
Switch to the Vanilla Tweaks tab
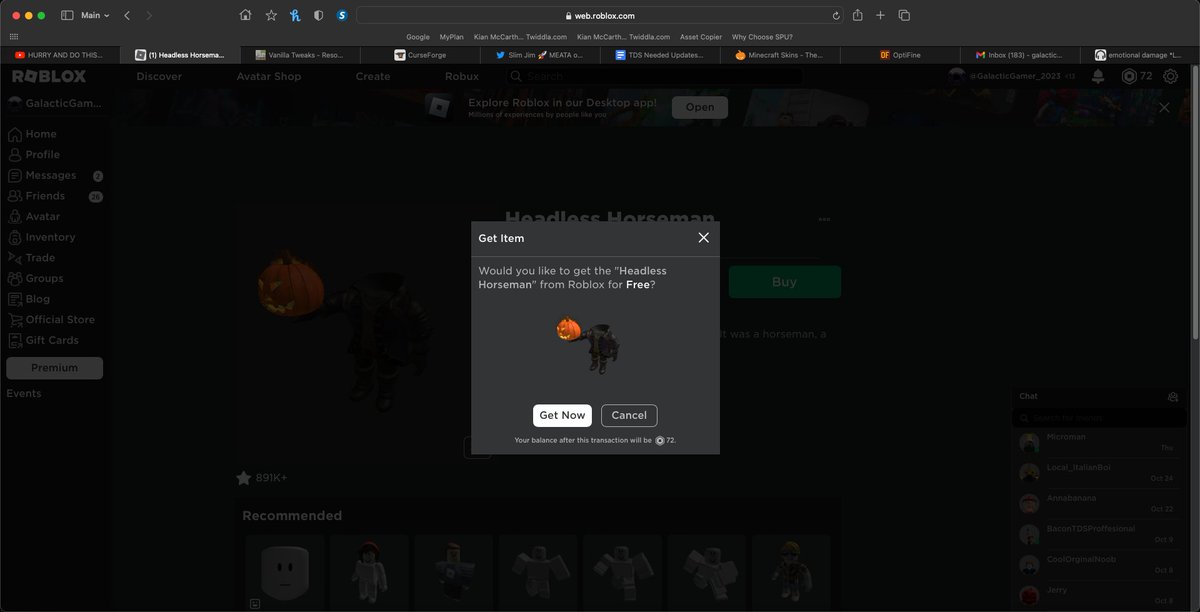(x=300, y=55)
